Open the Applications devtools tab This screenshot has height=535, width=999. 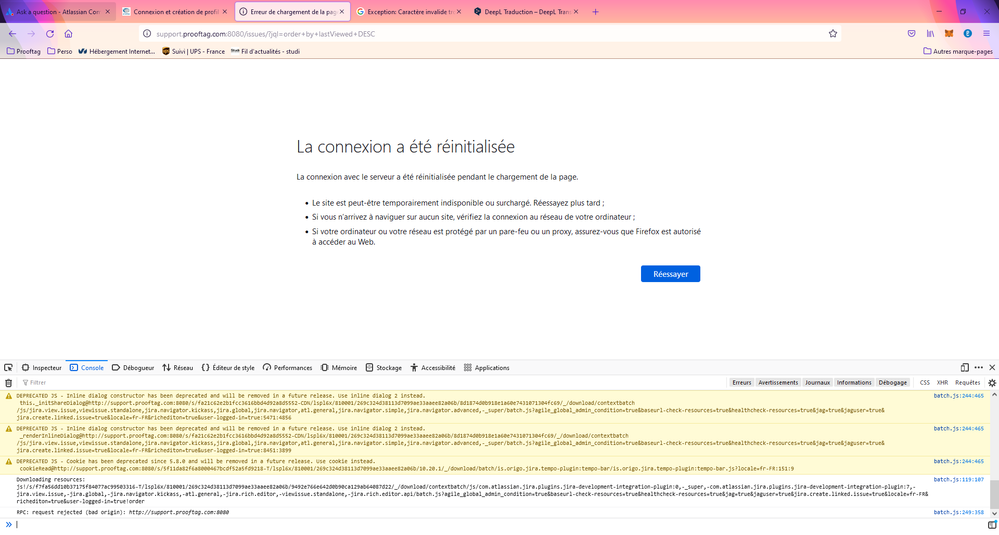(487, 367)
